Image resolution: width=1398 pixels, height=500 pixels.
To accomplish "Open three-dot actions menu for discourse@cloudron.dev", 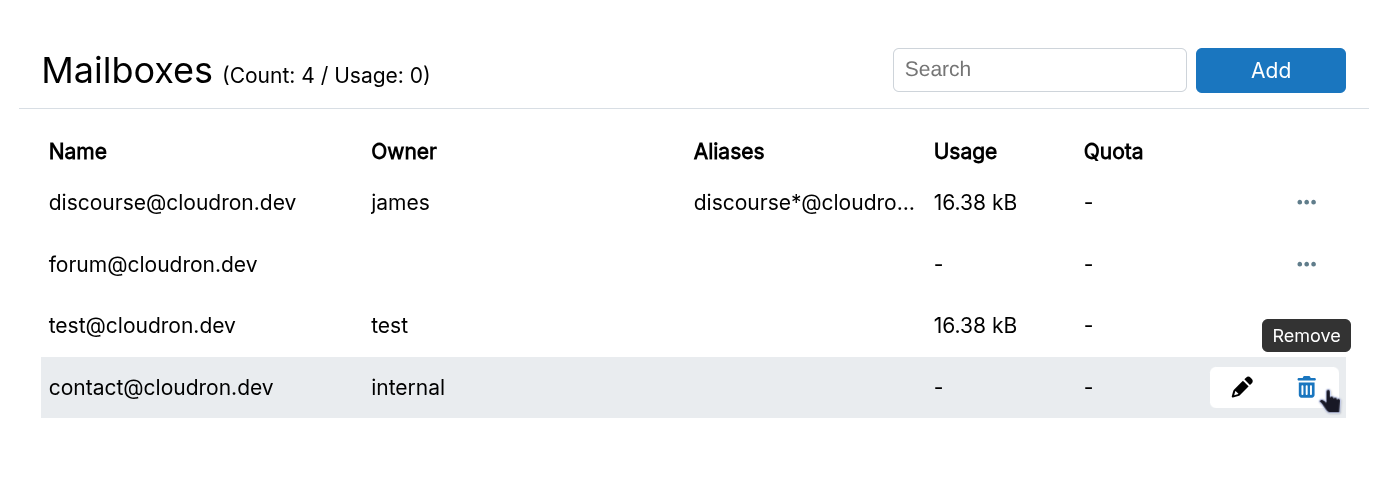I will tap(1306, 203).
